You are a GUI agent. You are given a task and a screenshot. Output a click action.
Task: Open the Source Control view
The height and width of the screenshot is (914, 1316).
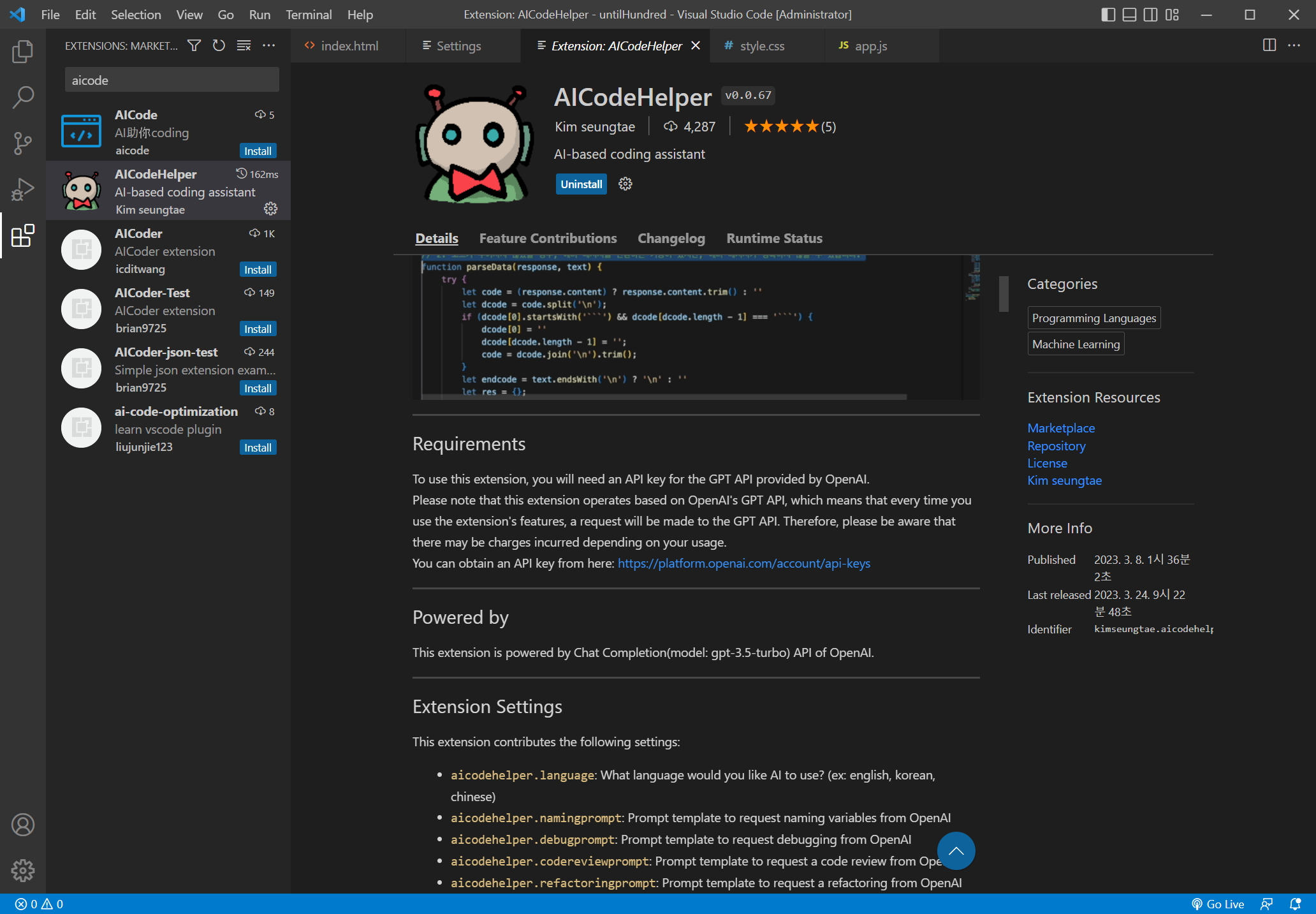tap(23, 144)
